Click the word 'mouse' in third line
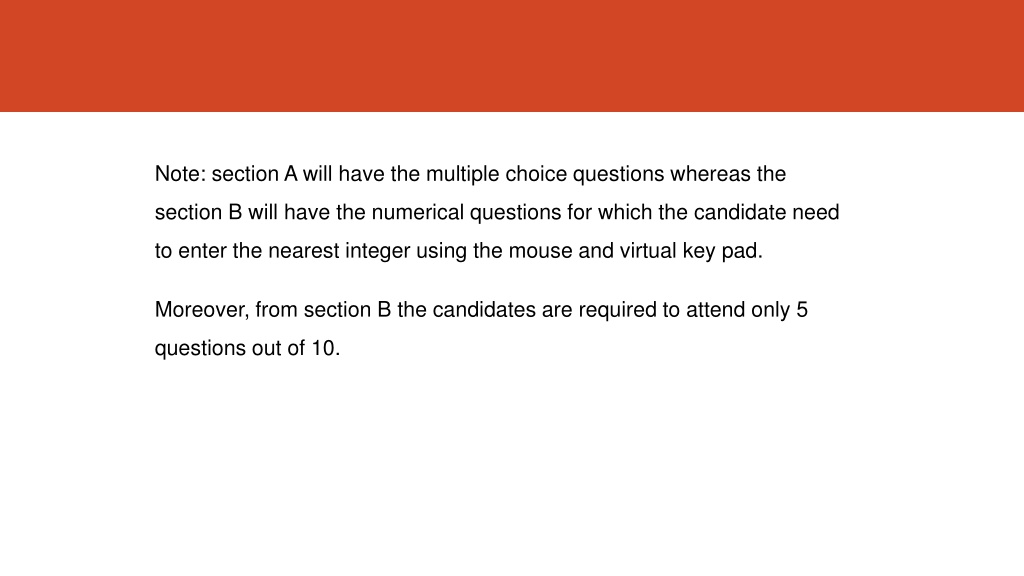 tap(540, 251)
